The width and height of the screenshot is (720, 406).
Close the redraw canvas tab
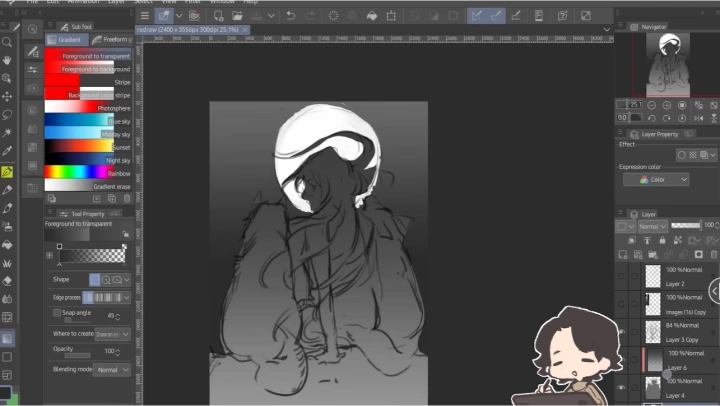click(245, 30)
